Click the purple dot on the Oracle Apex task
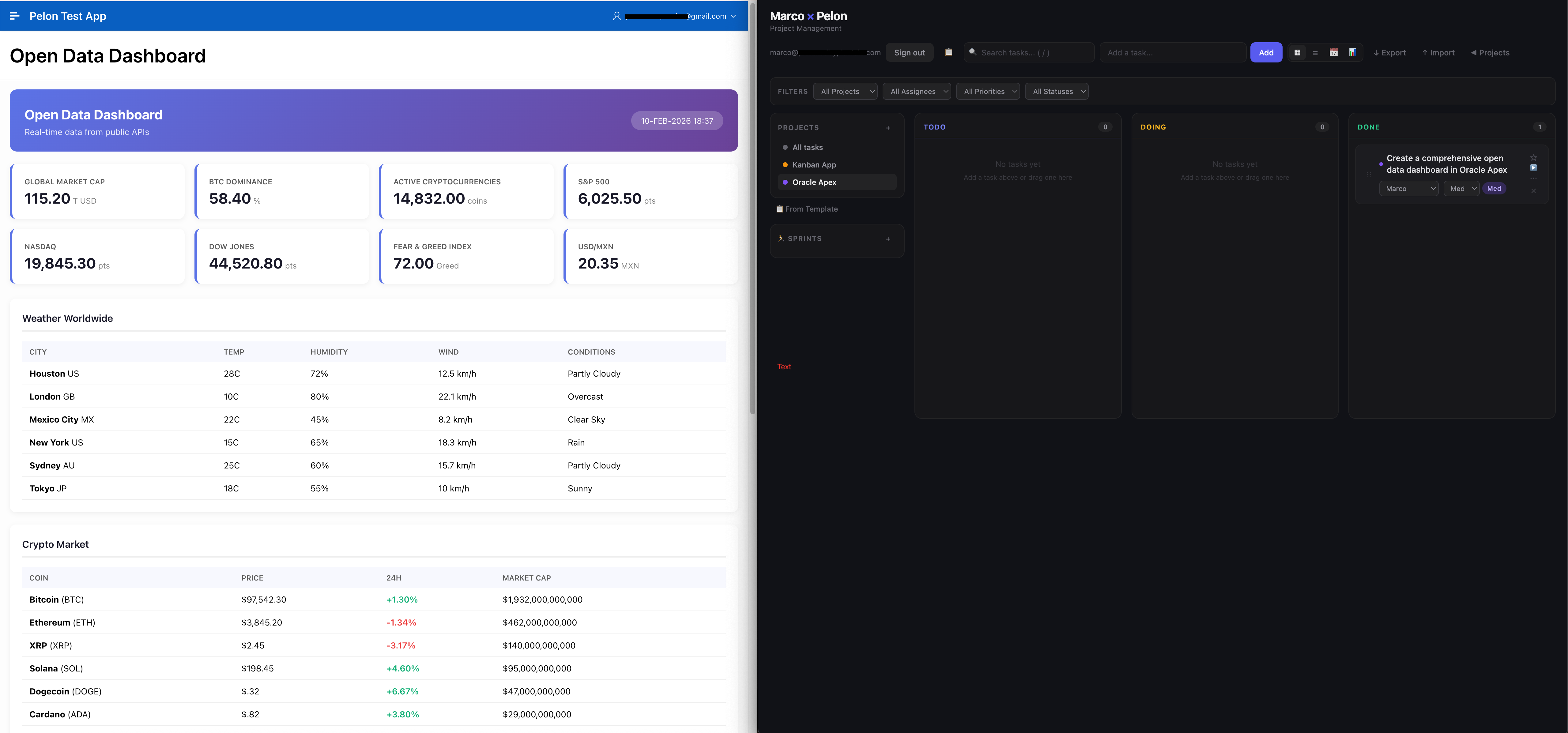This screenshot has width=1568, height=733. [1381, 164]
